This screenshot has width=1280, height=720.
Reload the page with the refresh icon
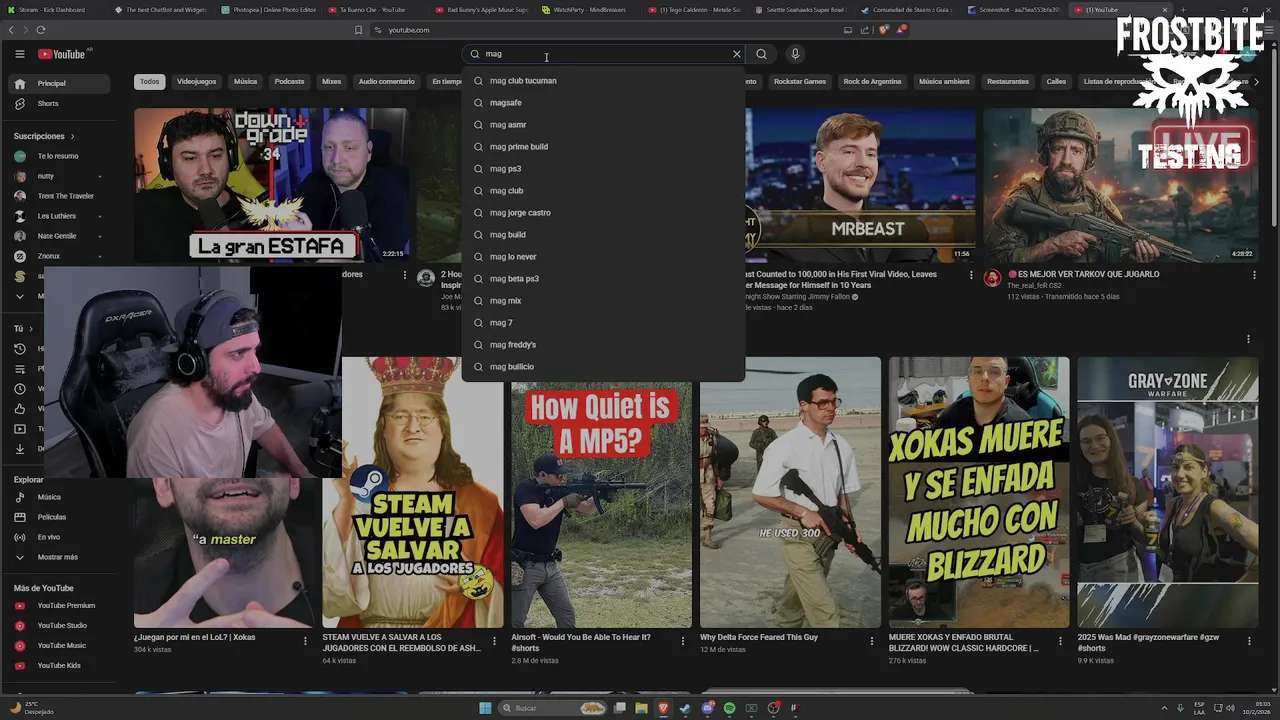point(41,30)
